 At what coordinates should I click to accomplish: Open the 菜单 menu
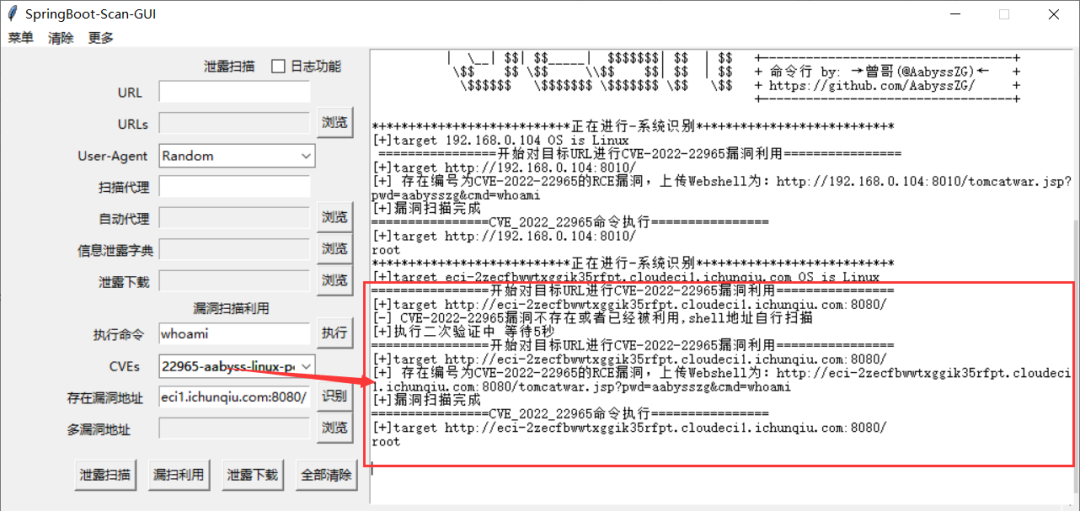pyautogui.click(x=20, y=38)
